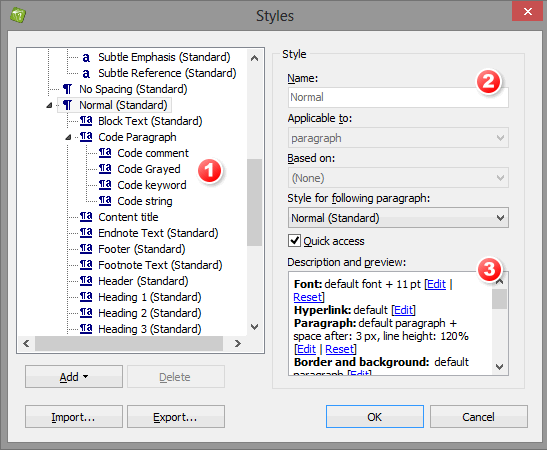This screenshot has width=547, height=450.
Task: Click the style icon beside Heading 3
Action: [86, 329]
